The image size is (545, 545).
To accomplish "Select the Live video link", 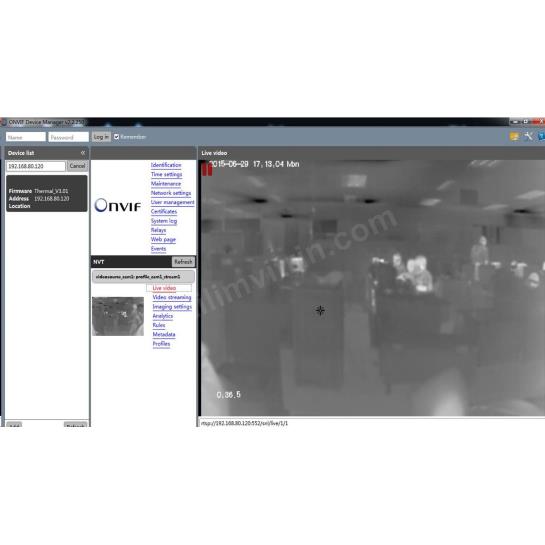I will click(164, 288).
